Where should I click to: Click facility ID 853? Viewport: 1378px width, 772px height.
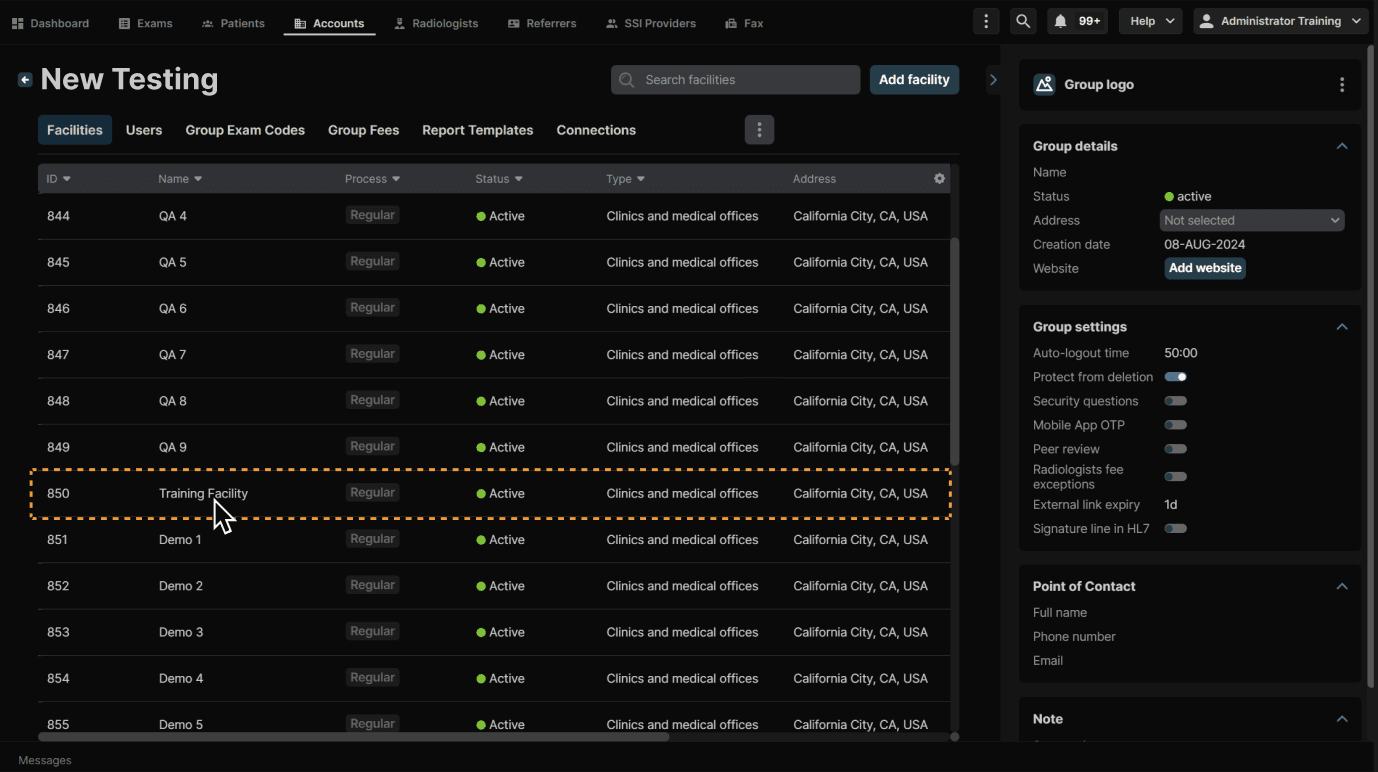[x=58, y=632]
